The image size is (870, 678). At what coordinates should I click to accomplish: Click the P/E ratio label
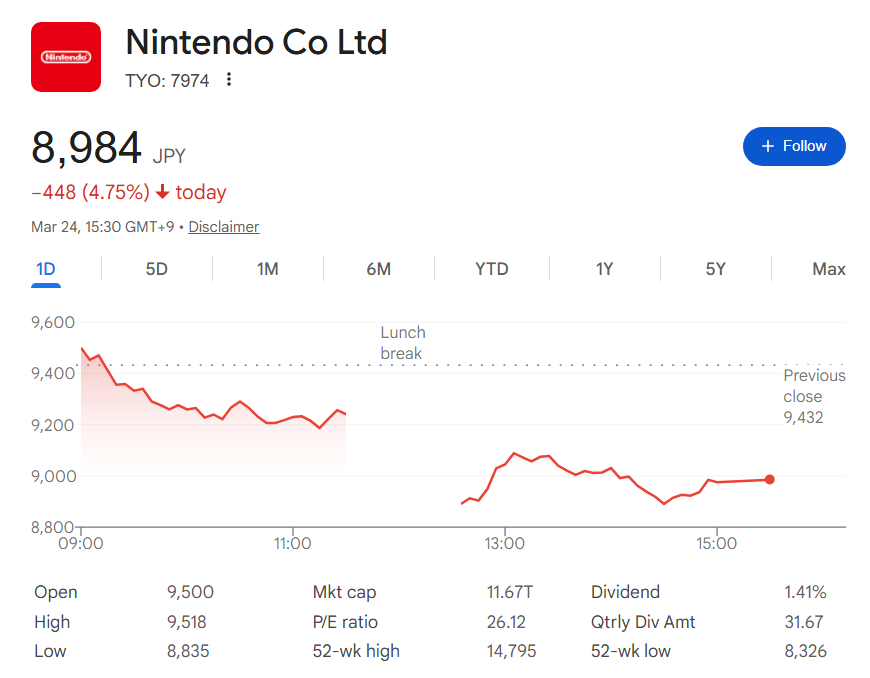(345, 622)
